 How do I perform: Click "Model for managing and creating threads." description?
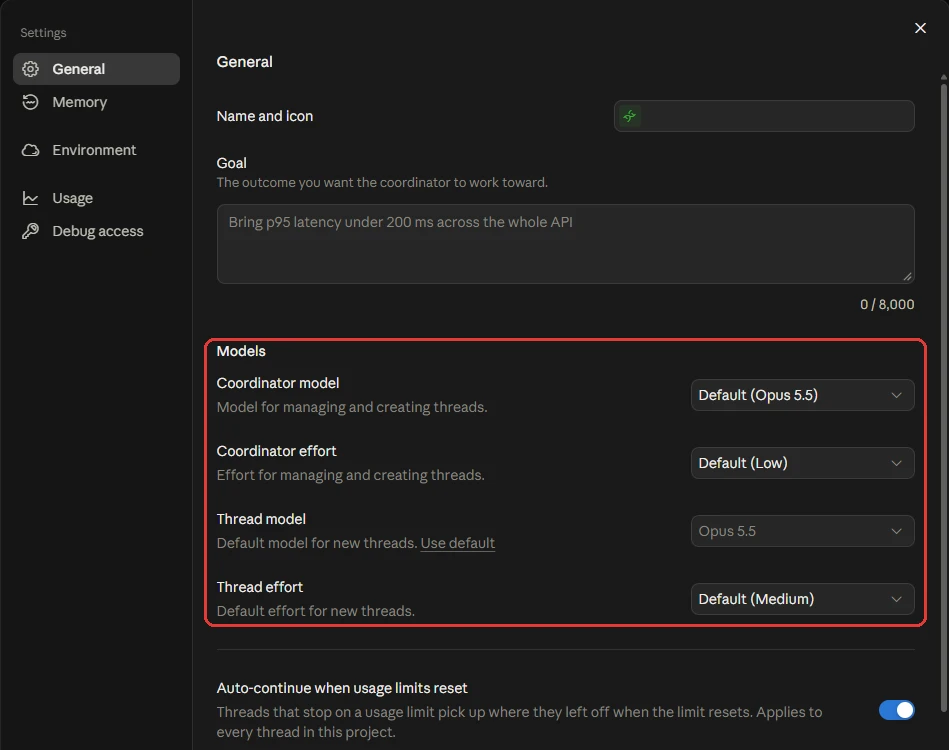pos(352,407)
